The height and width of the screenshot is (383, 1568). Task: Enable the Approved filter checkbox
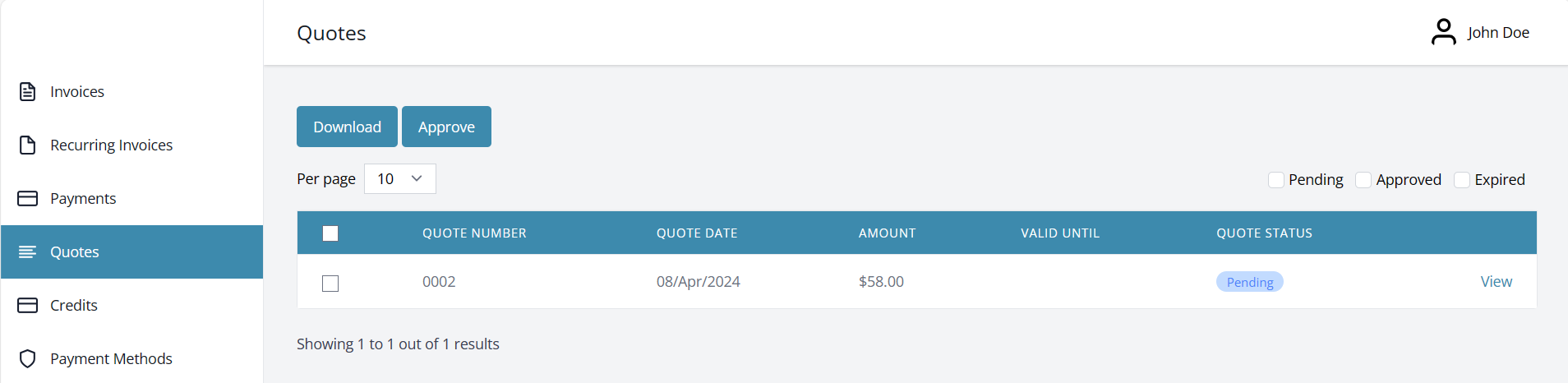click(x=1363, y=179)
